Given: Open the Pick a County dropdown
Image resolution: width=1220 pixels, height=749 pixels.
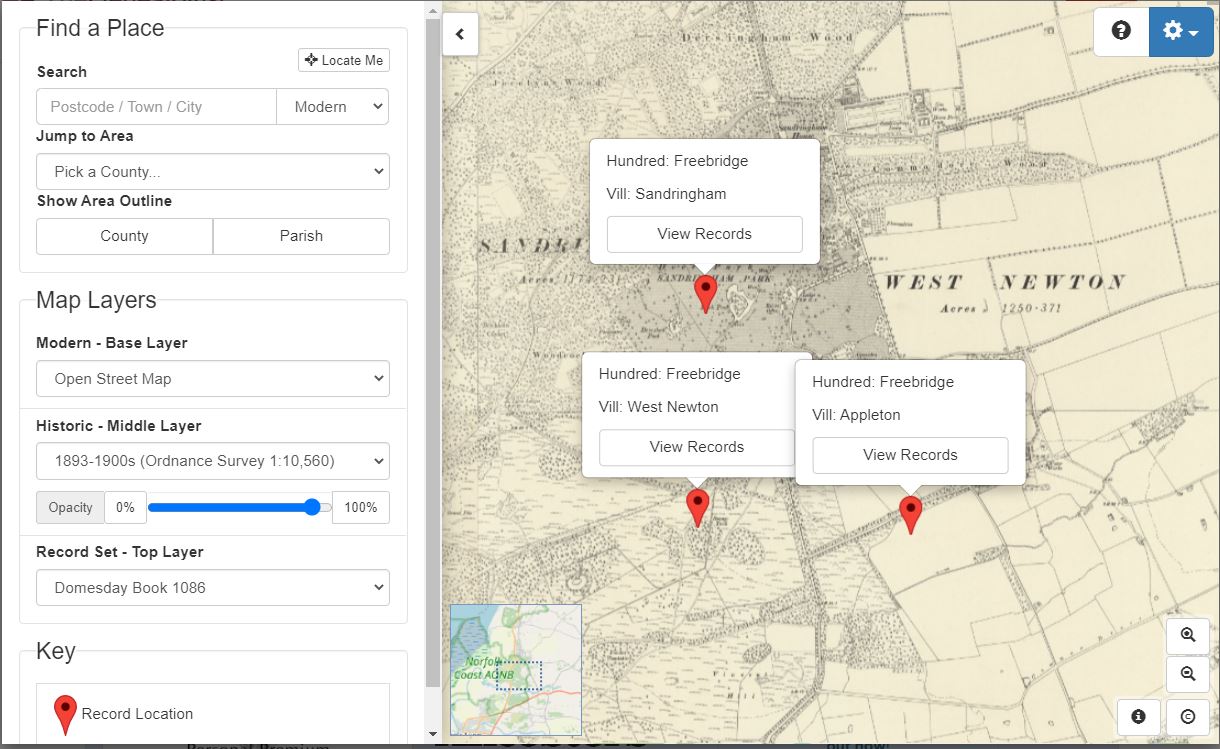Looking at the screenshot, I should (x=213, y=172).
